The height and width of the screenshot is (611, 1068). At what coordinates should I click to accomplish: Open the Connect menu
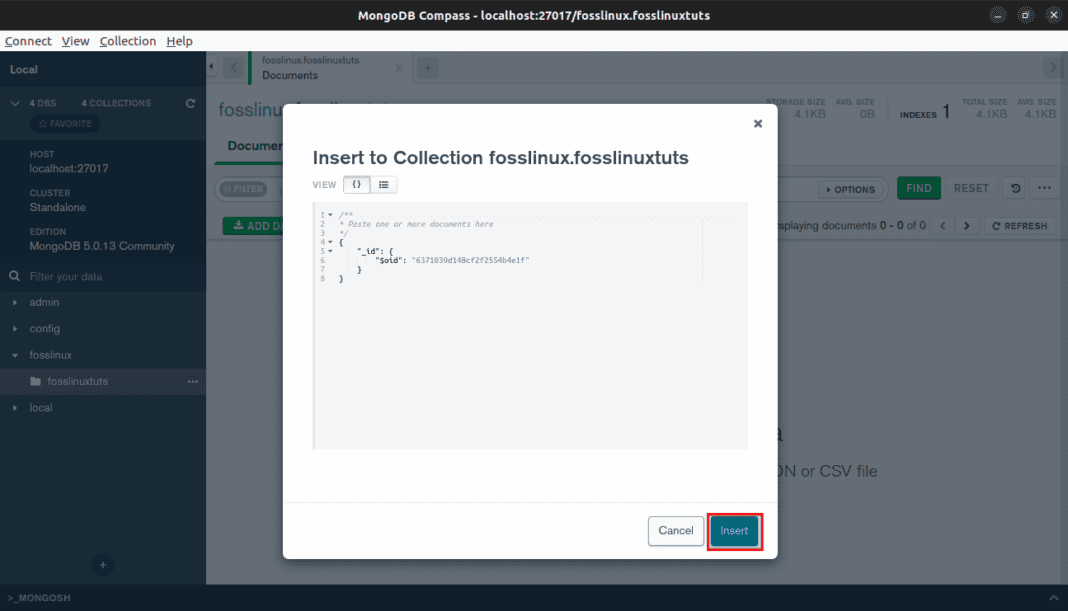tap(27, 41)
